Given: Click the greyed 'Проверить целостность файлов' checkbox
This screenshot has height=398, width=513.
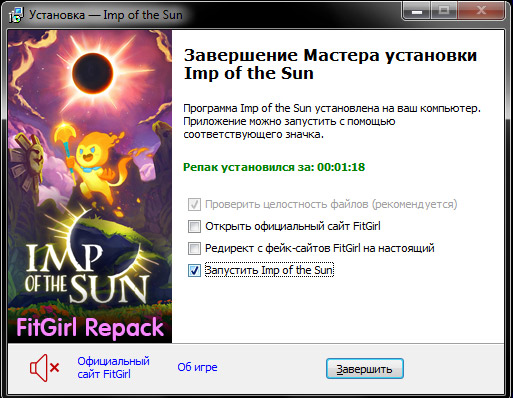Looking at the screenshot, I should pyautogui.click(x=194, y=204).
